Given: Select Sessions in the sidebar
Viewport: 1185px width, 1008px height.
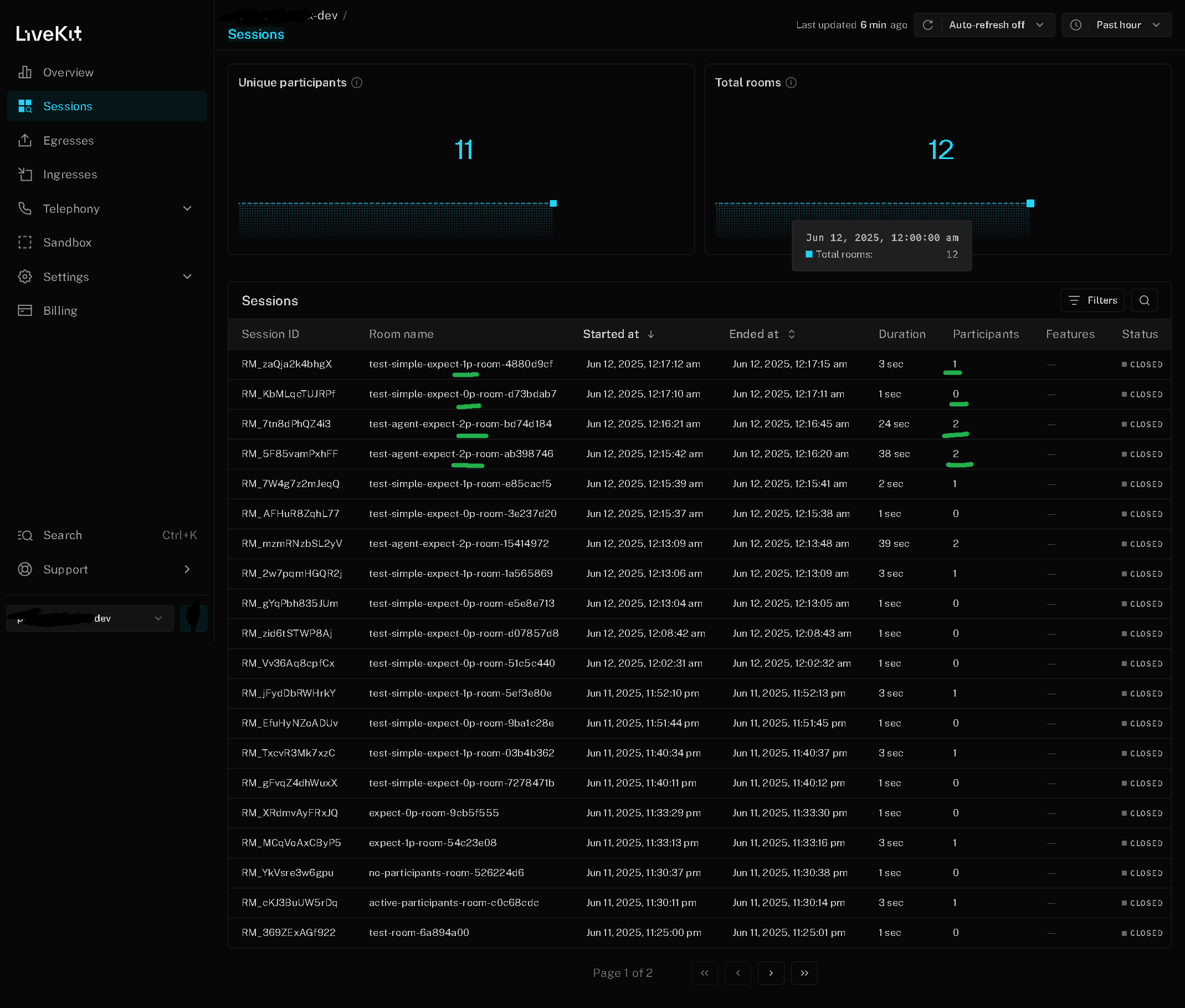Looking at the screenshot, I should [x=107, y=106].
